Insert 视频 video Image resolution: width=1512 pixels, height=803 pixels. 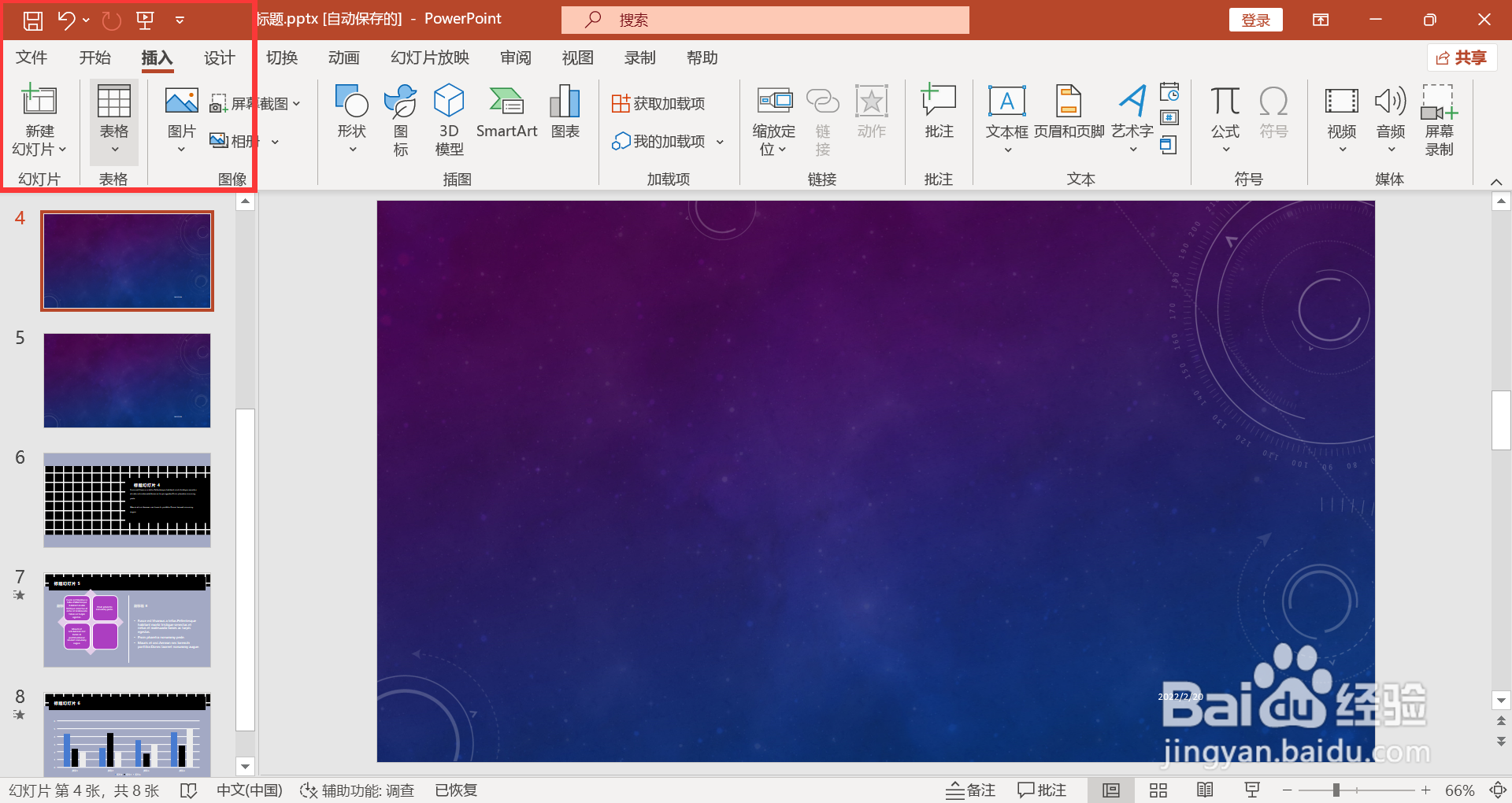click(1342, 120)
